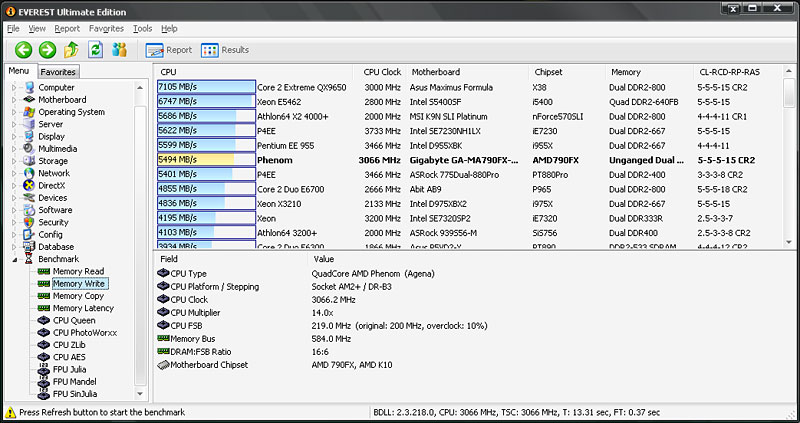Image resolution: width=800 pixels, height=423 pixels.
Task: Select the Multimedia icon in tree
Action: (30, 148)
